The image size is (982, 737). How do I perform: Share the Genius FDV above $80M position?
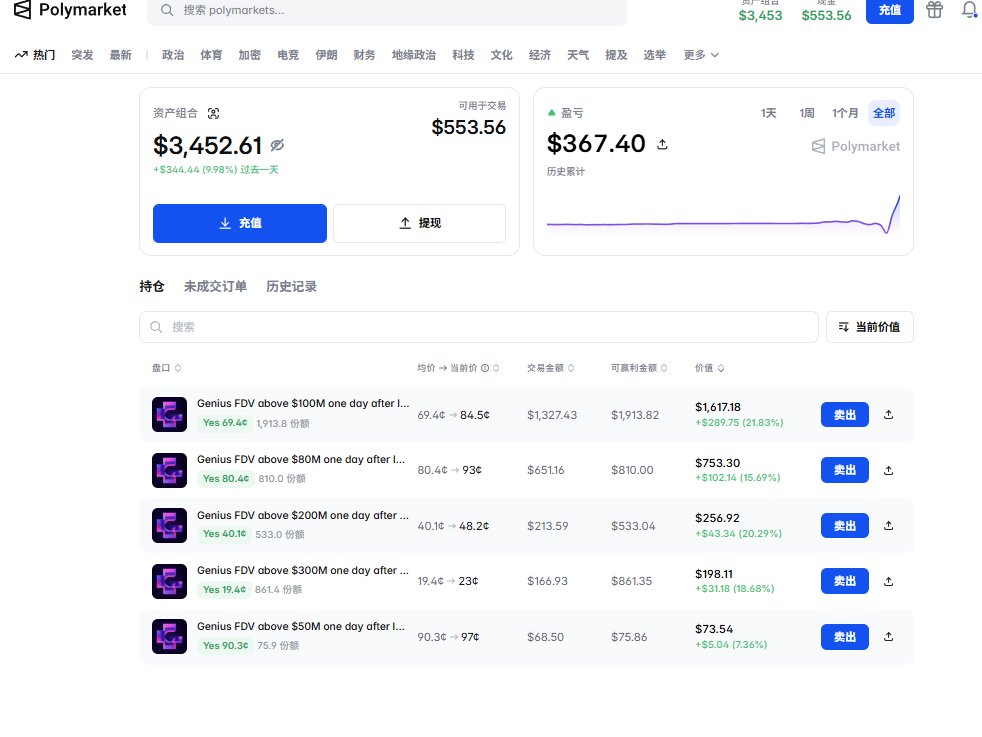pos(888,470)
